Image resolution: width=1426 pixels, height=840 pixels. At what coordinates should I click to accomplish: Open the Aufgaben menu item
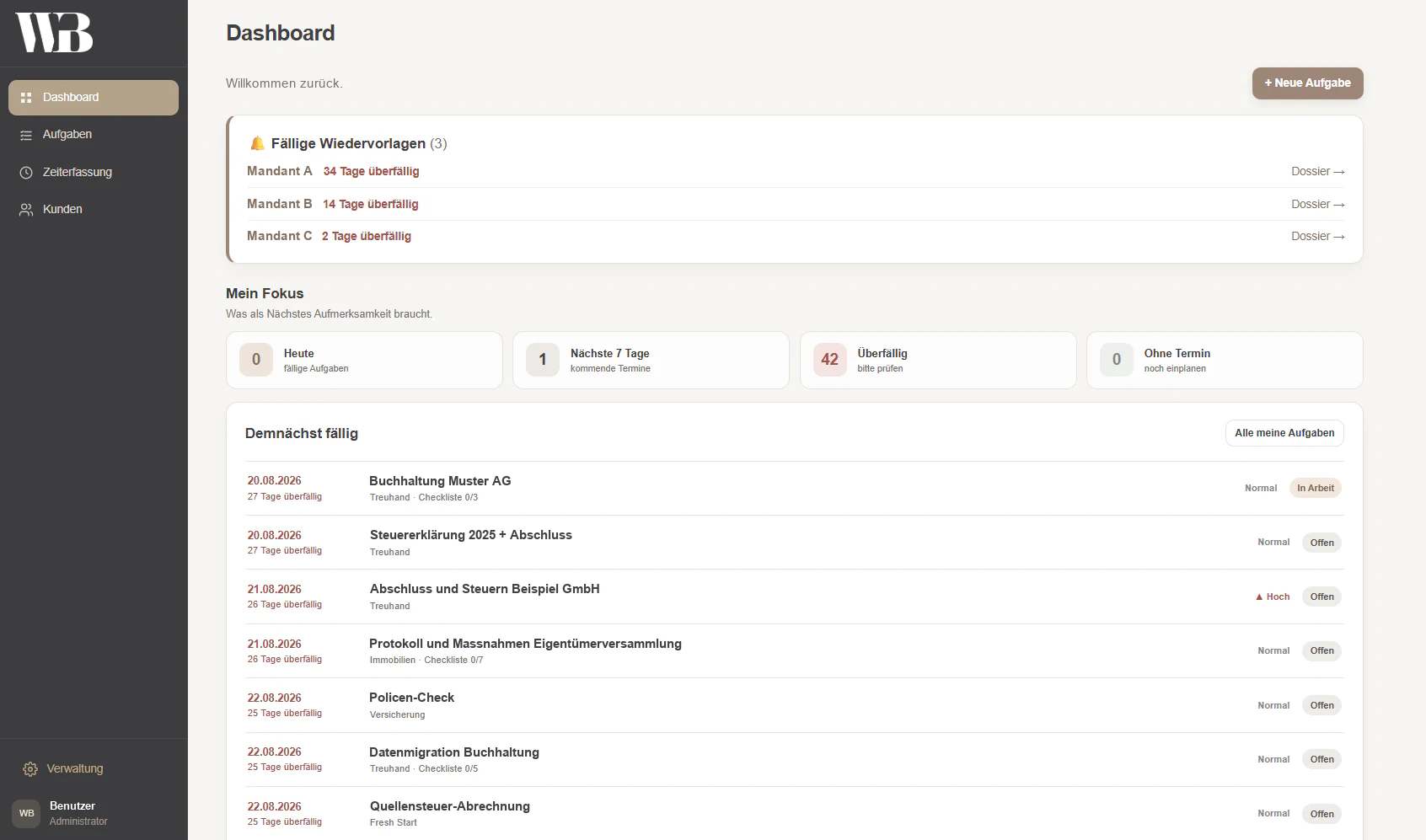(x=94, y=135)
